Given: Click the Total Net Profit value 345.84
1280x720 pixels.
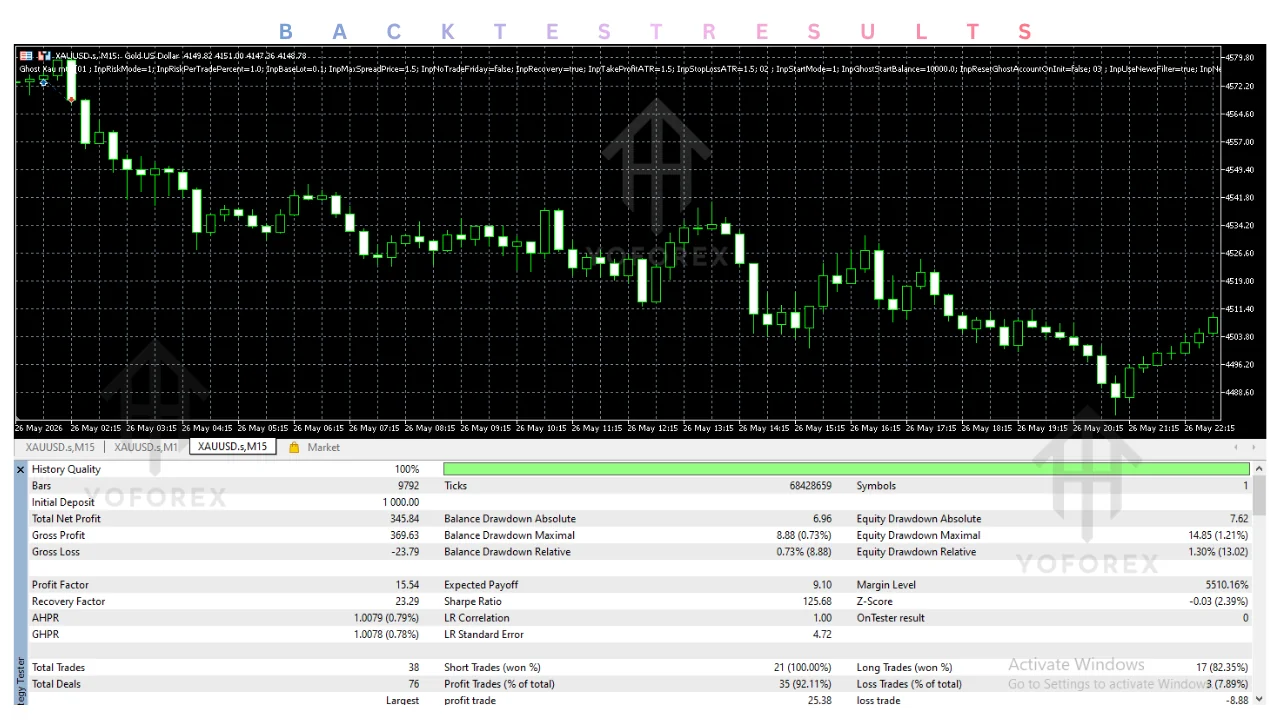Looking at the screenshot, I should [x=405, y=519].
